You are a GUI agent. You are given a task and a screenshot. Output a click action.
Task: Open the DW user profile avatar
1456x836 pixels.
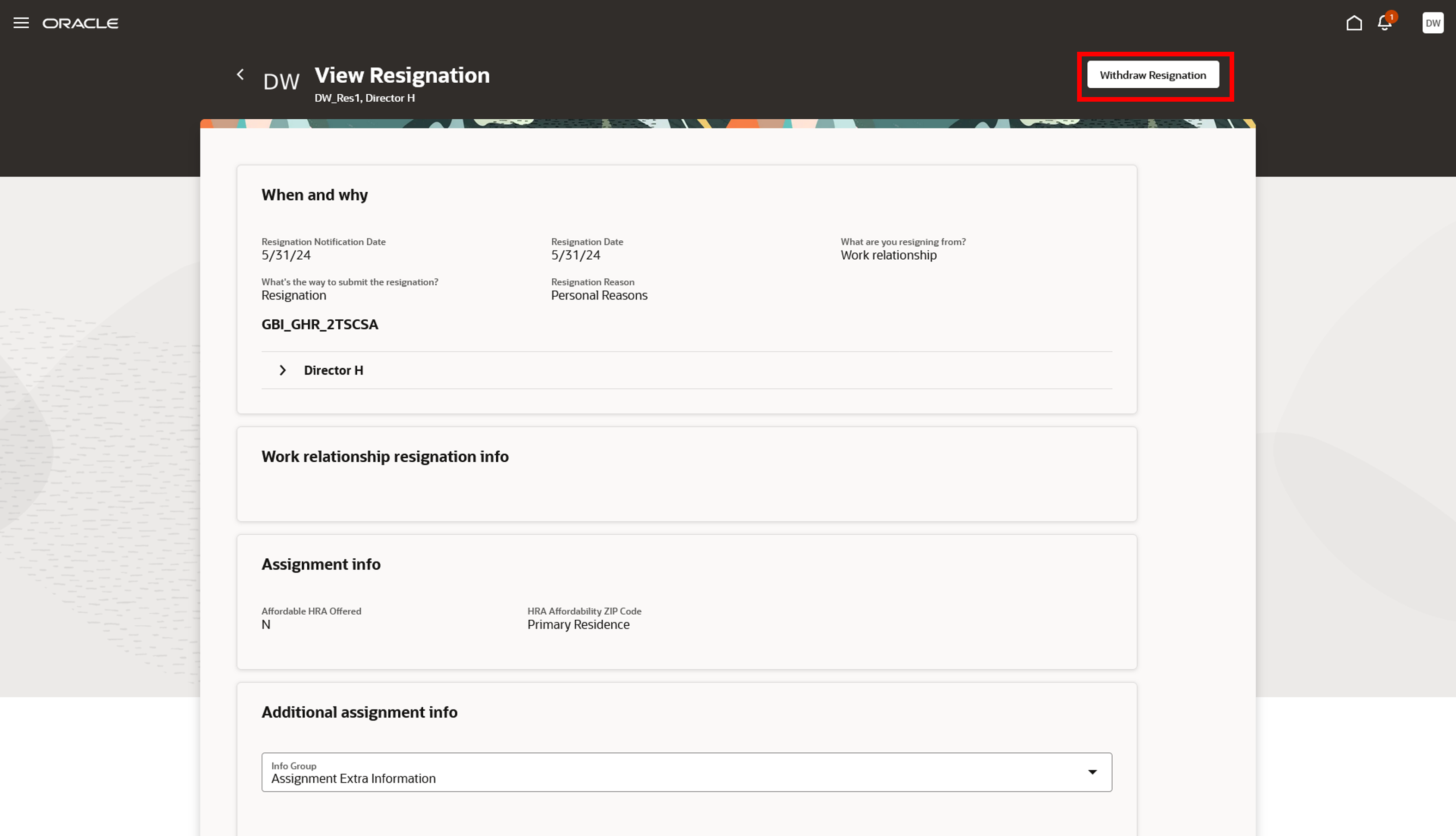click(1432, 24)
